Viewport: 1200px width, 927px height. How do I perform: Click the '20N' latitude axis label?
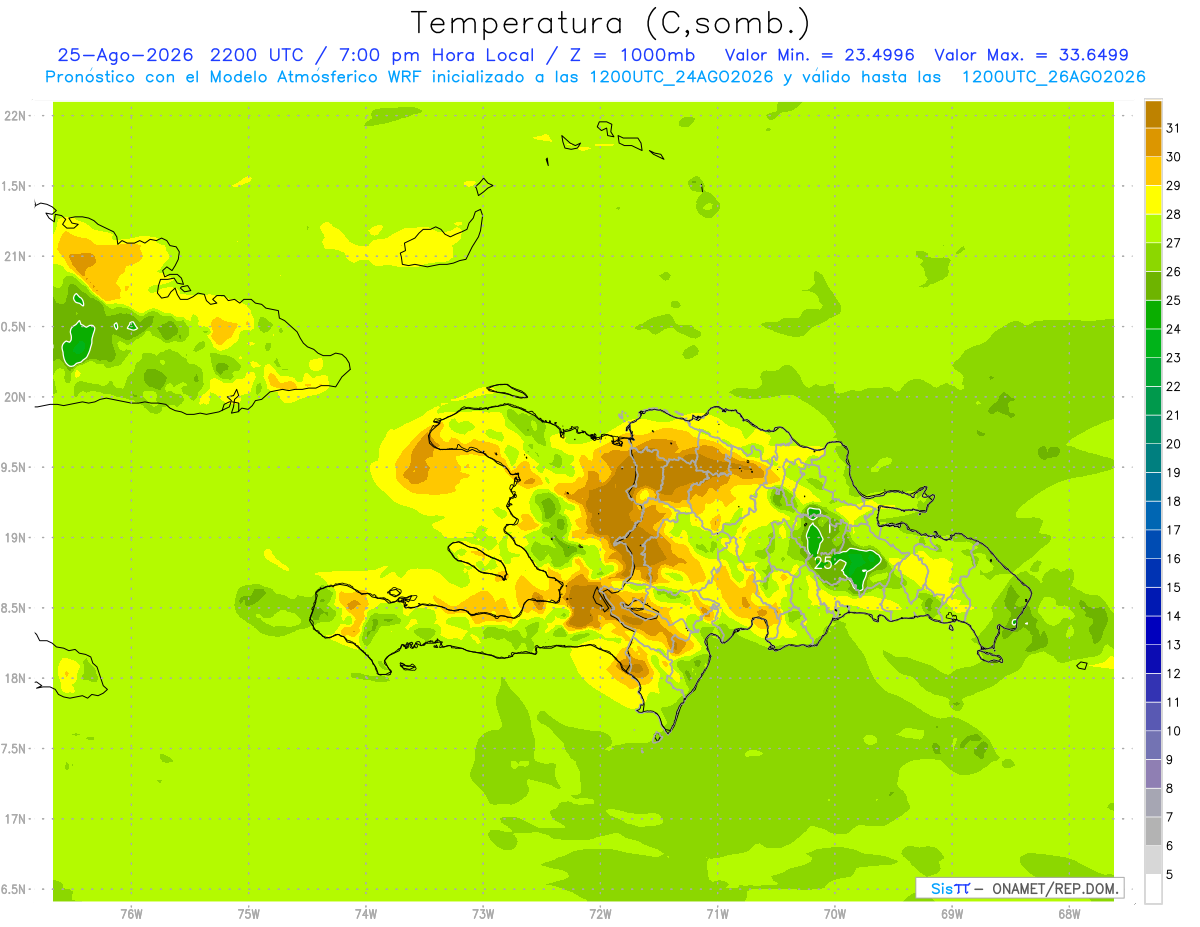pyautogui.click(x=17, y=397)
